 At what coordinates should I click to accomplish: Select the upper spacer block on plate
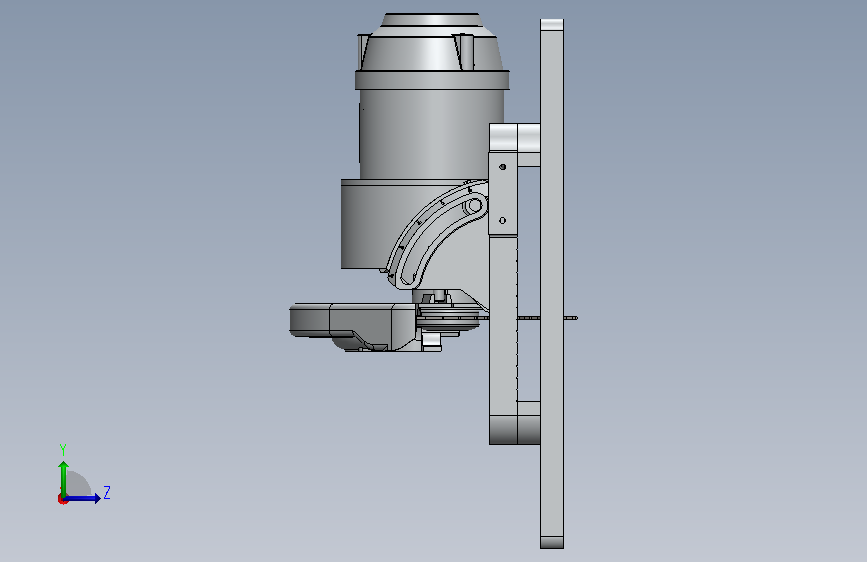pyautogui.click(x=515, y=139)
